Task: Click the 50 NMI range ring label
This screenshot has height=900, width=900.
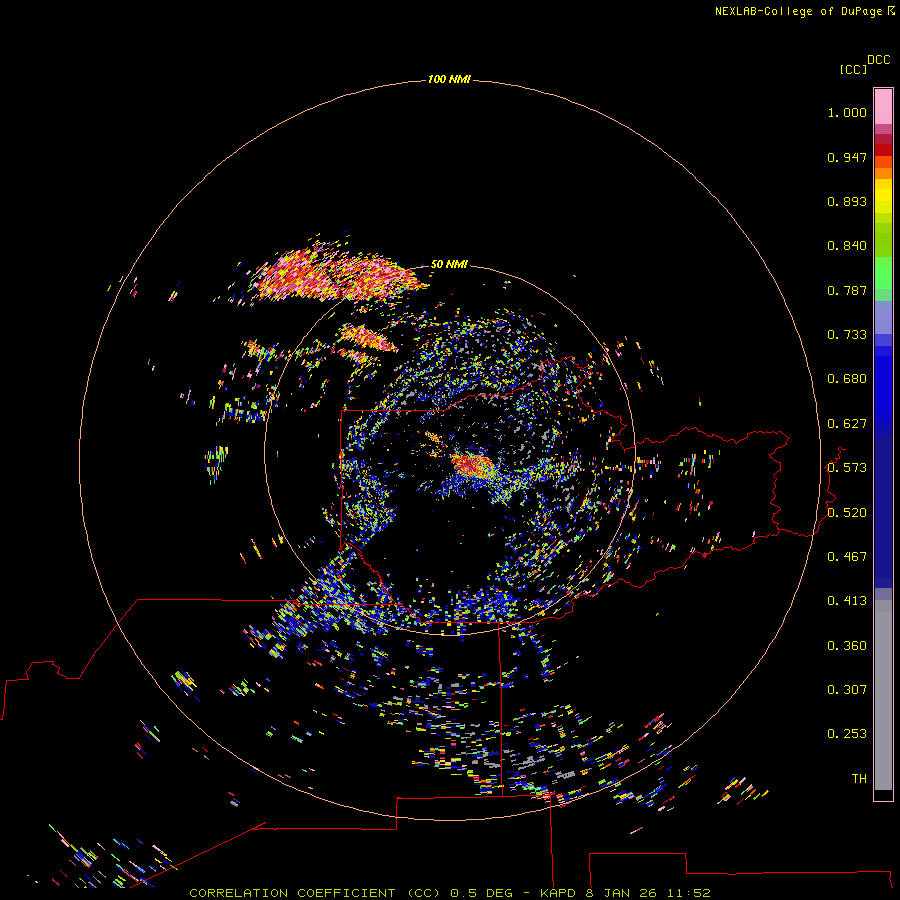Action: coord(449,264)
